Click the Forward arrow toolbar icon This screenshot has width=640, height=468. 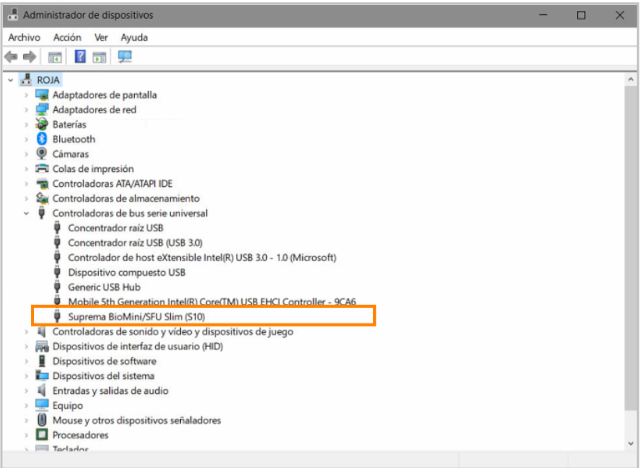click(x=29, y=57)
